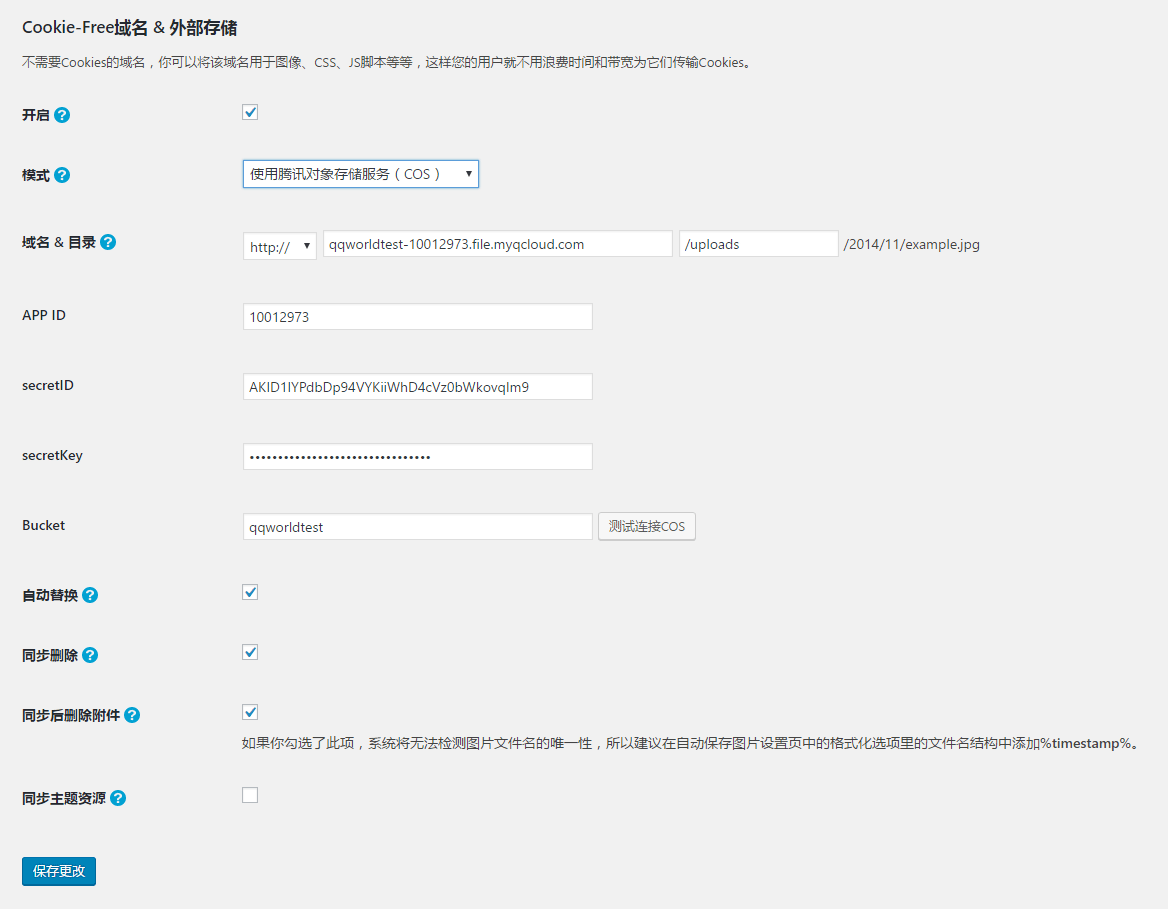The width and height of the screenshot is (1168, 909).
Task: Open help icon next to 同步删除
Action: [90, 655]
